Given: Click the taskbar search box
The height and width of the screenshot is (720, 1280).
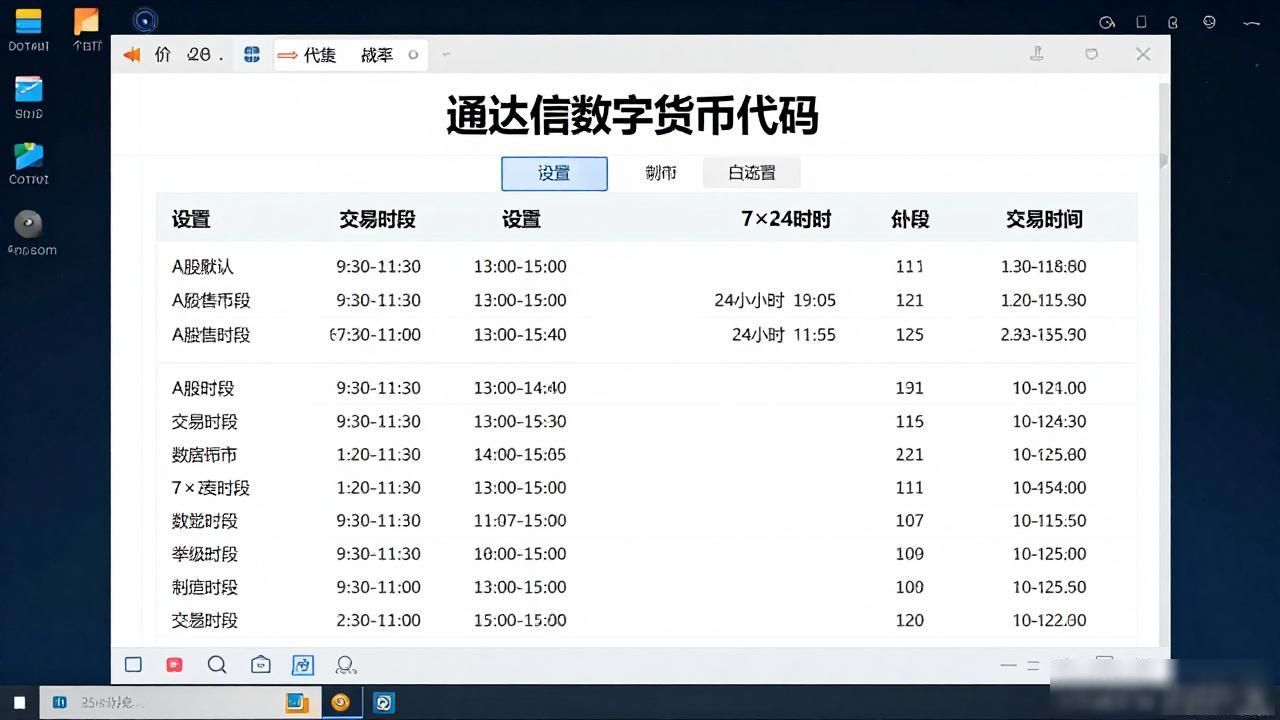Looking at the screenshot, I should [160, 703].
